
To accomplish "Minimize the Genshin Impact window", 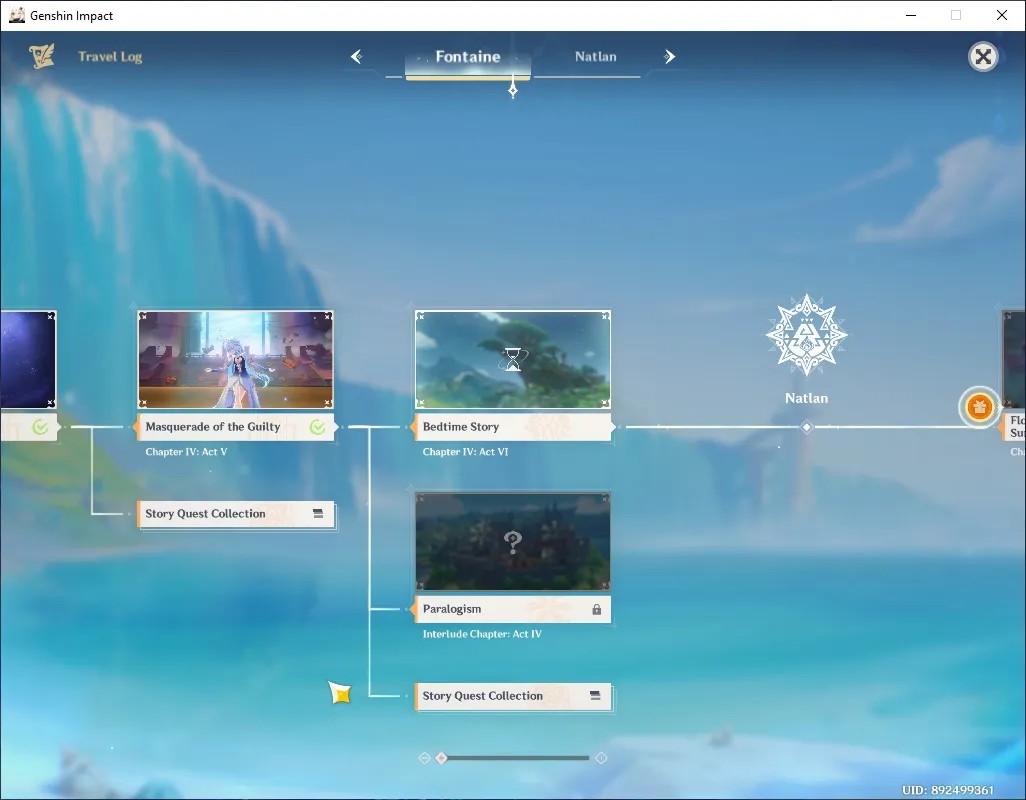I will [x=911, y=15].
